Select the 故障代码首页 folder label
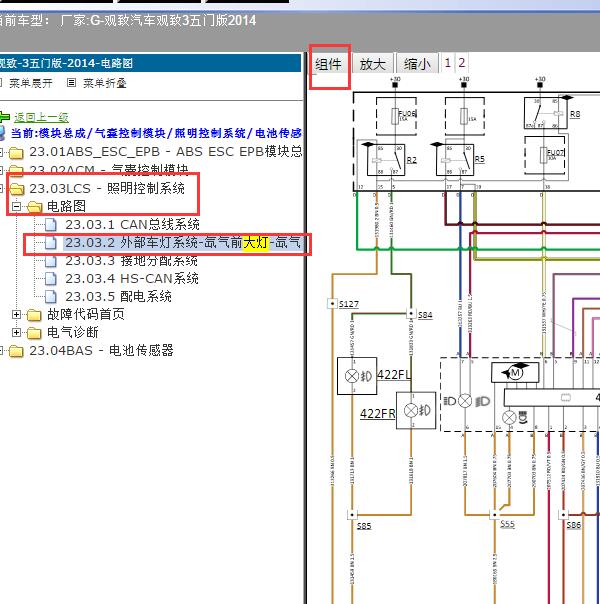Screen dimensions: 600x604 85,315
